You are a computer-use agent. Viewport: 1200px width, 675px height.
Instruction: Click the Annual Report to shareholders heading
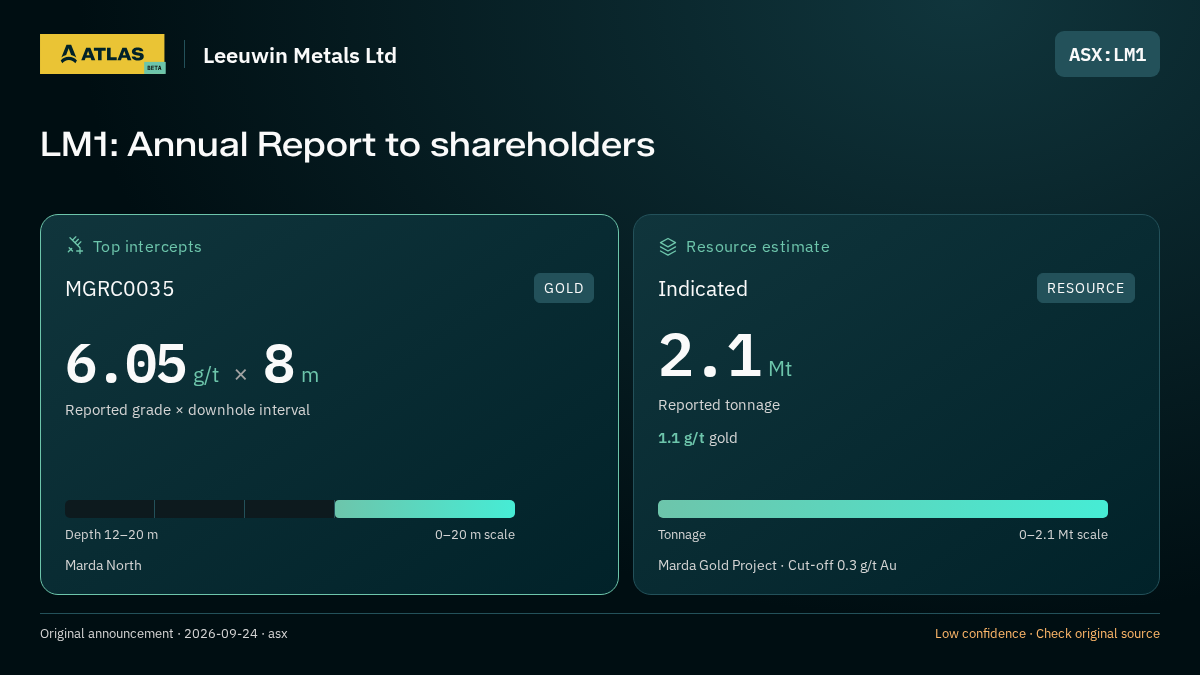[348, 145]
